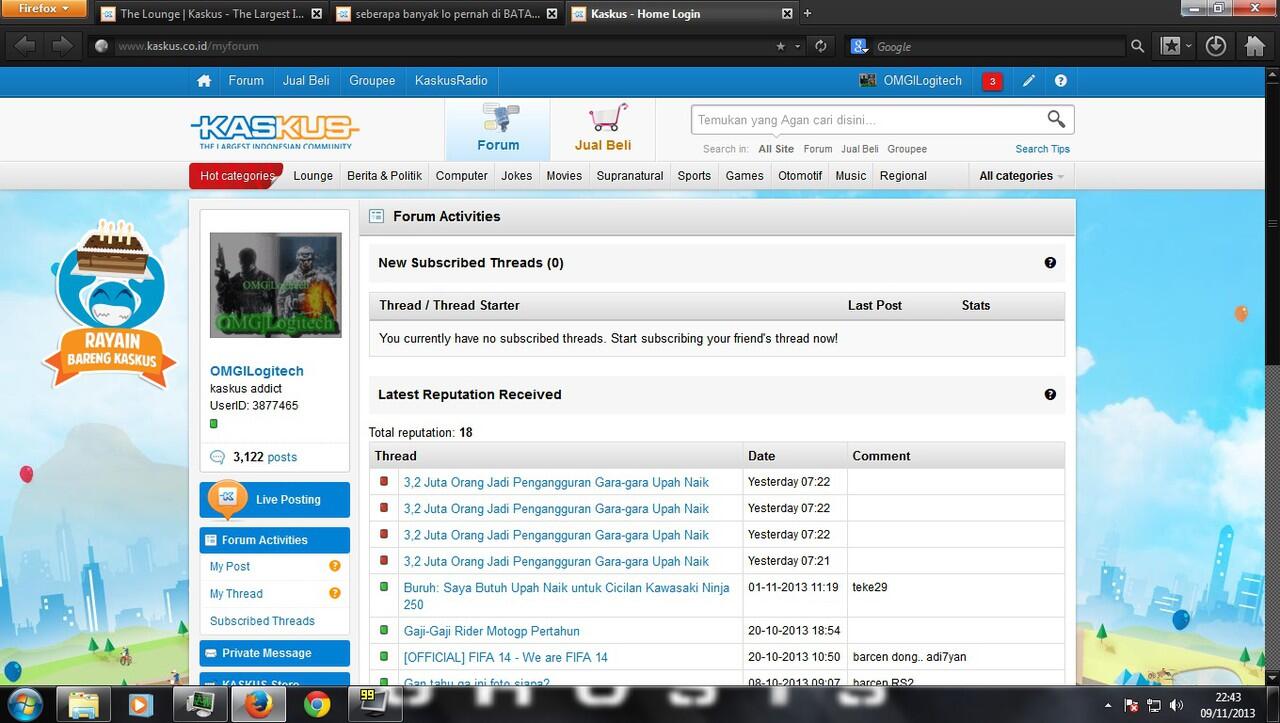Click OMGILogitech avatar image
1280x723 pixels.
[x=276, y=285]
